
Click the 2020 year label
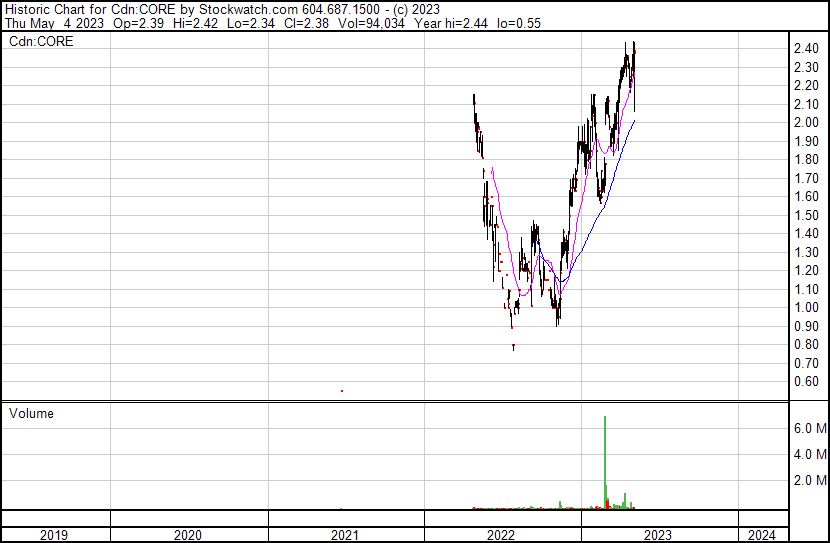click(x=188, y=534)
